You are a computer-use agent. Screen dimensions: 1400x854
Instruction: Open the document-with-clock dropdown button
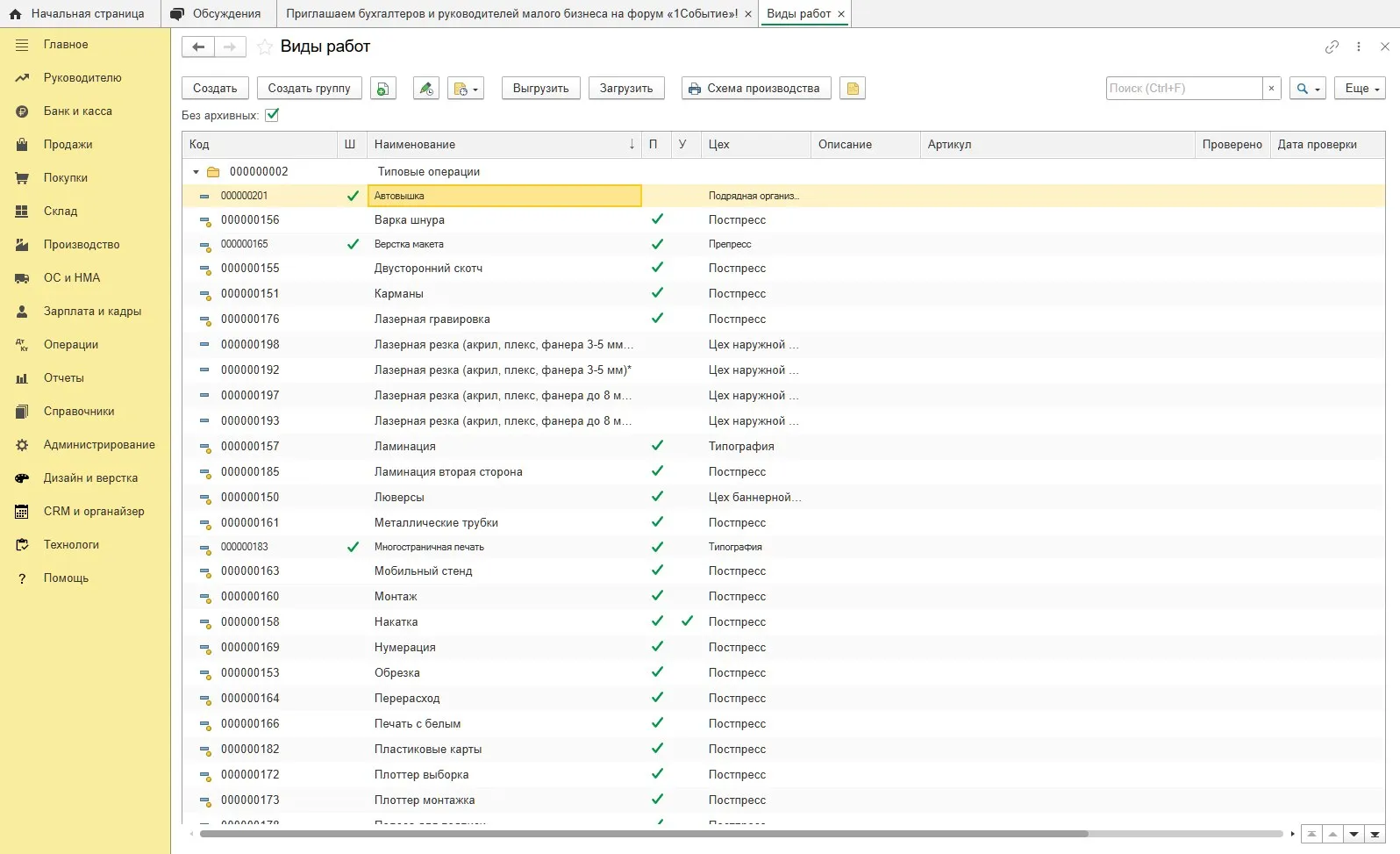[x=465, y=89]
